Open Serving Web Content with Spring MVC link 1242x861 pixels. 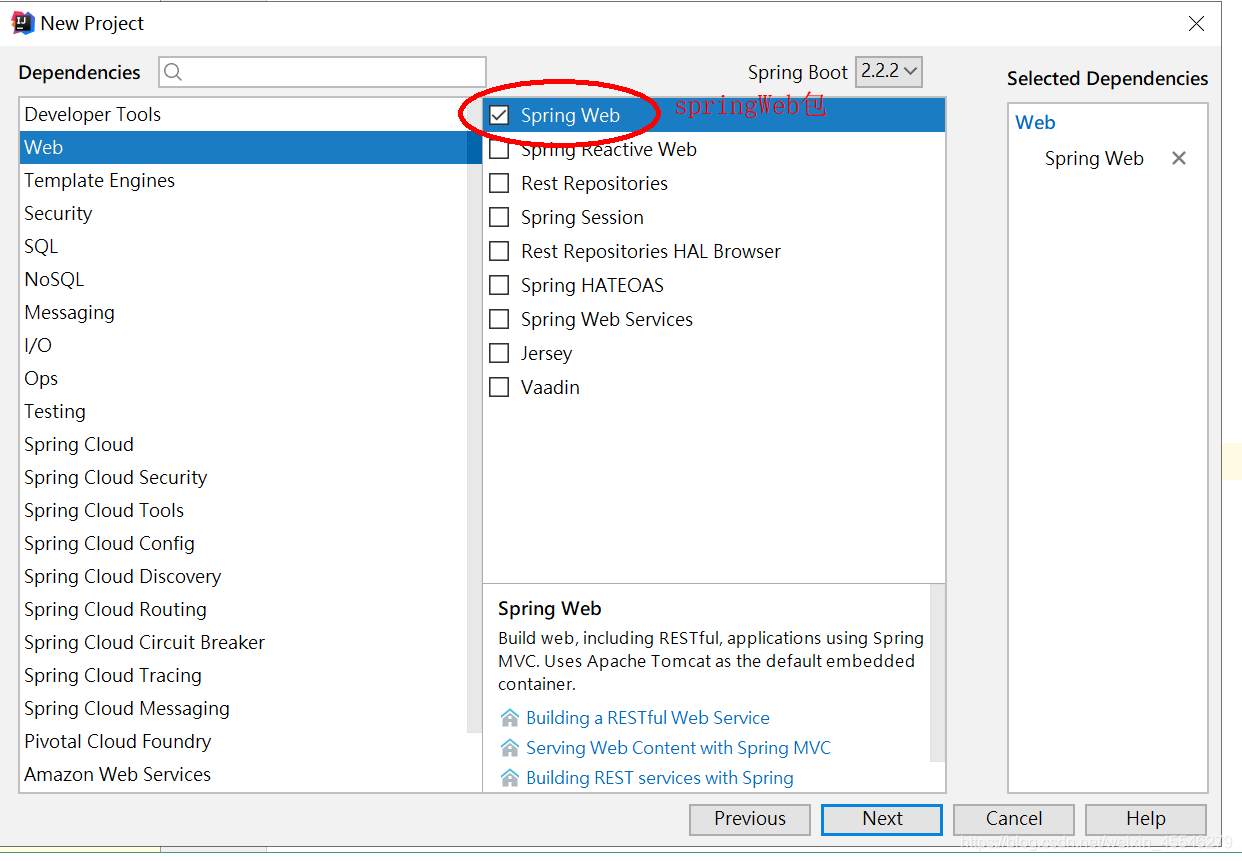[x=678, y=748]
